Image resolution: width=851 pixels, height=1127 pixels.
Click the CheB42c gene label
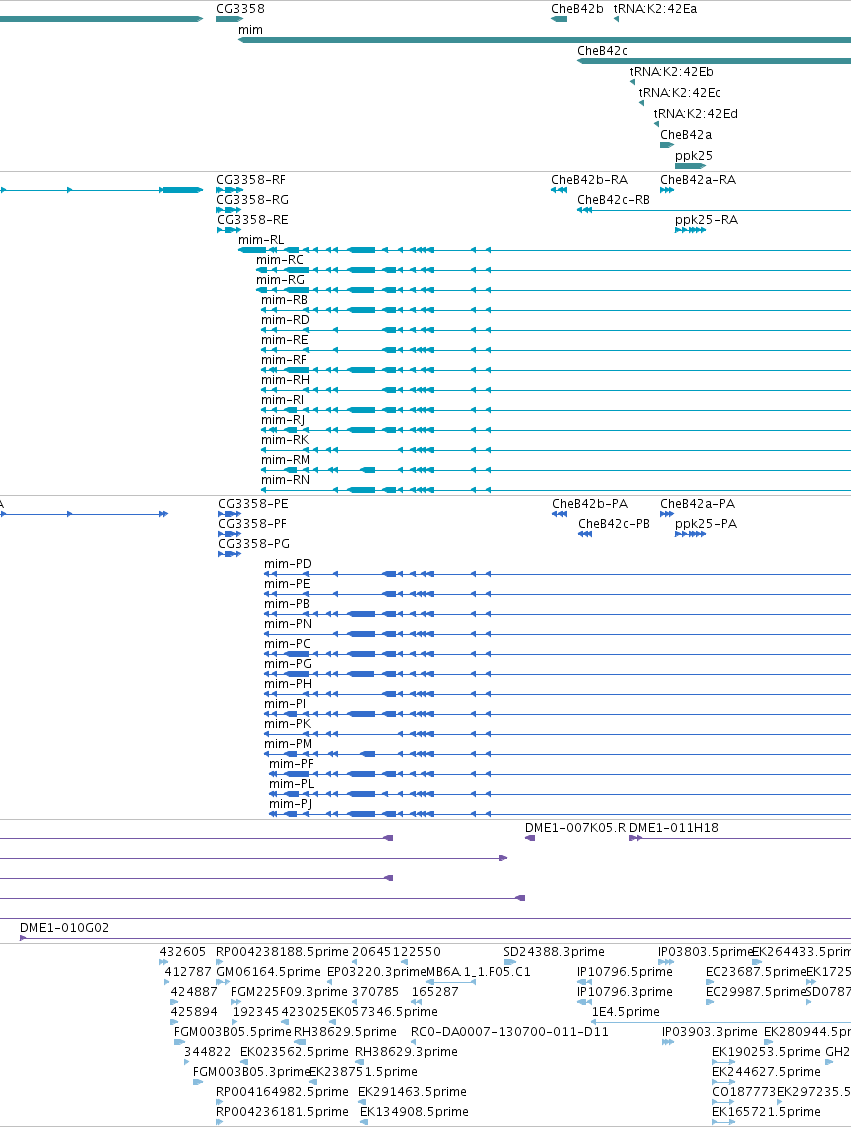[x=602, y=50]
